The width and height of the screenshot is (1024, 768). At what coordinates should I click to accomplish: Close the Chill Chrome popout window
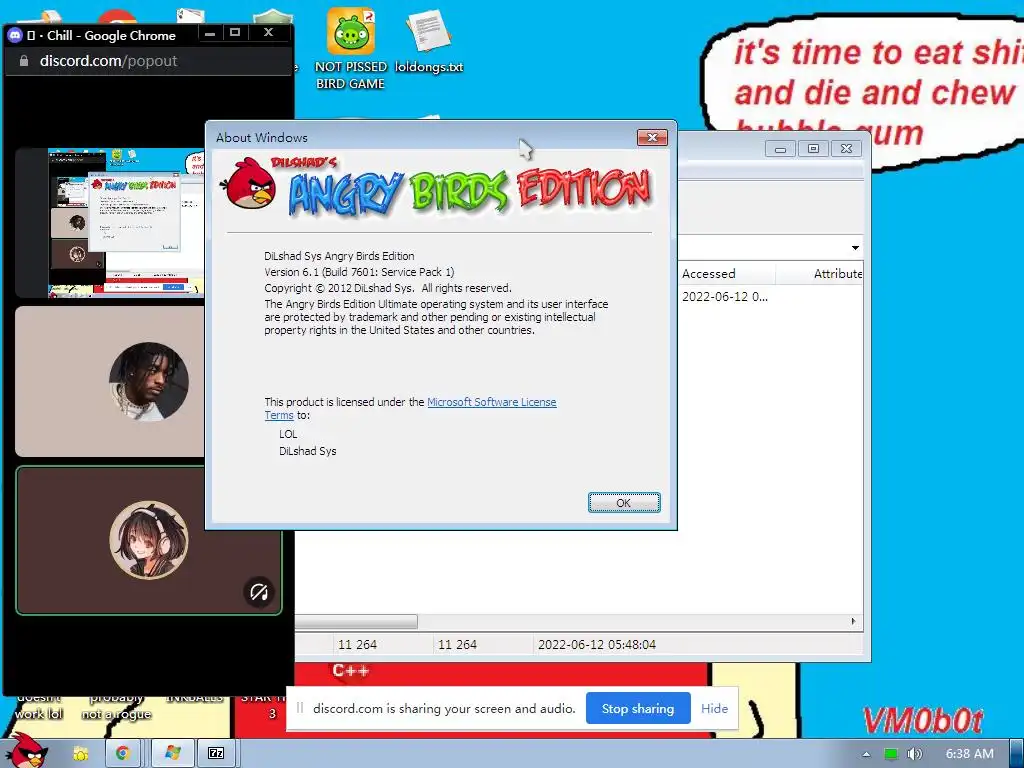tap(268, 33)
